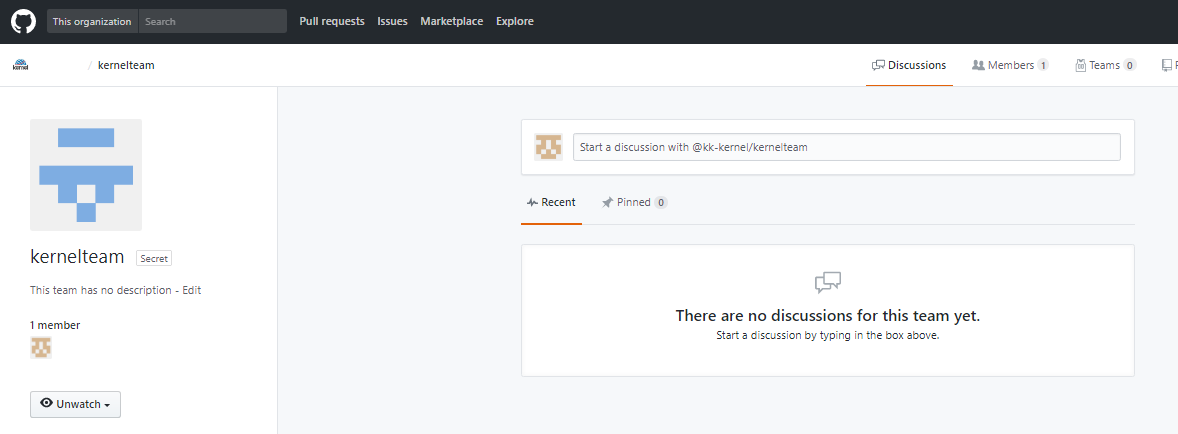Click the GitHub Octocat logo
This screenshot has height=434, width=1178.
[x=23, y=21]
